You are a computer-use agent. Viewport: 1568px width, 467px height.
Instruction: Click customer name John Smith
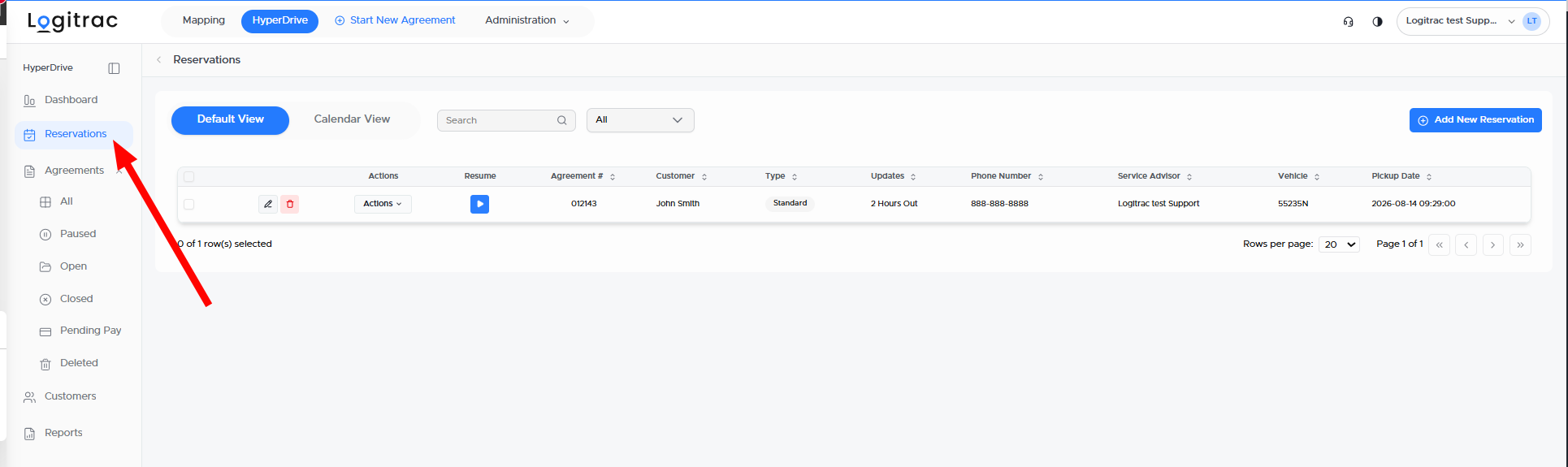click(x=678, y=204)
